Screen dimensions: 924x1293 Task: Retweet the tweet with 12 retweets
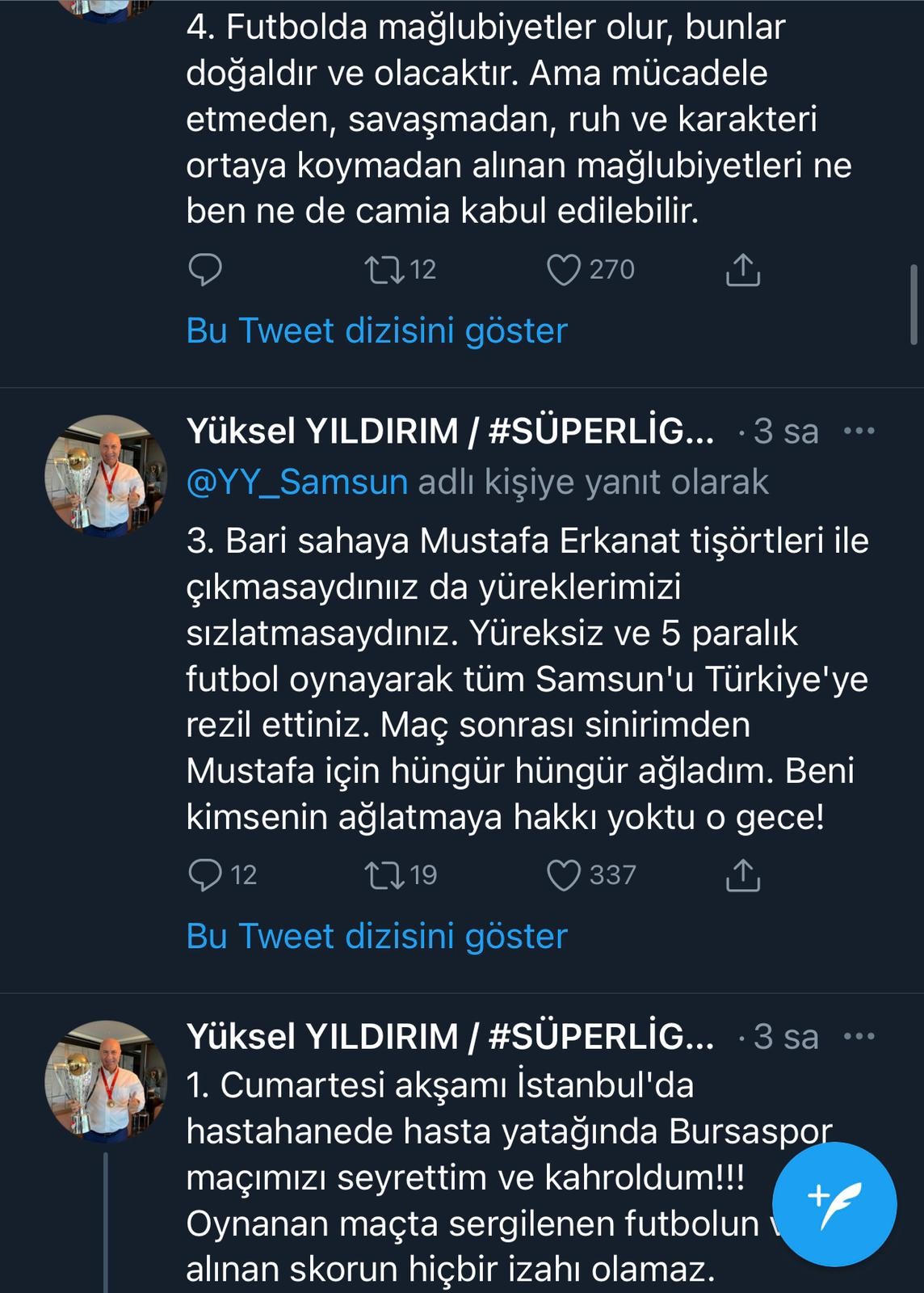385,270
